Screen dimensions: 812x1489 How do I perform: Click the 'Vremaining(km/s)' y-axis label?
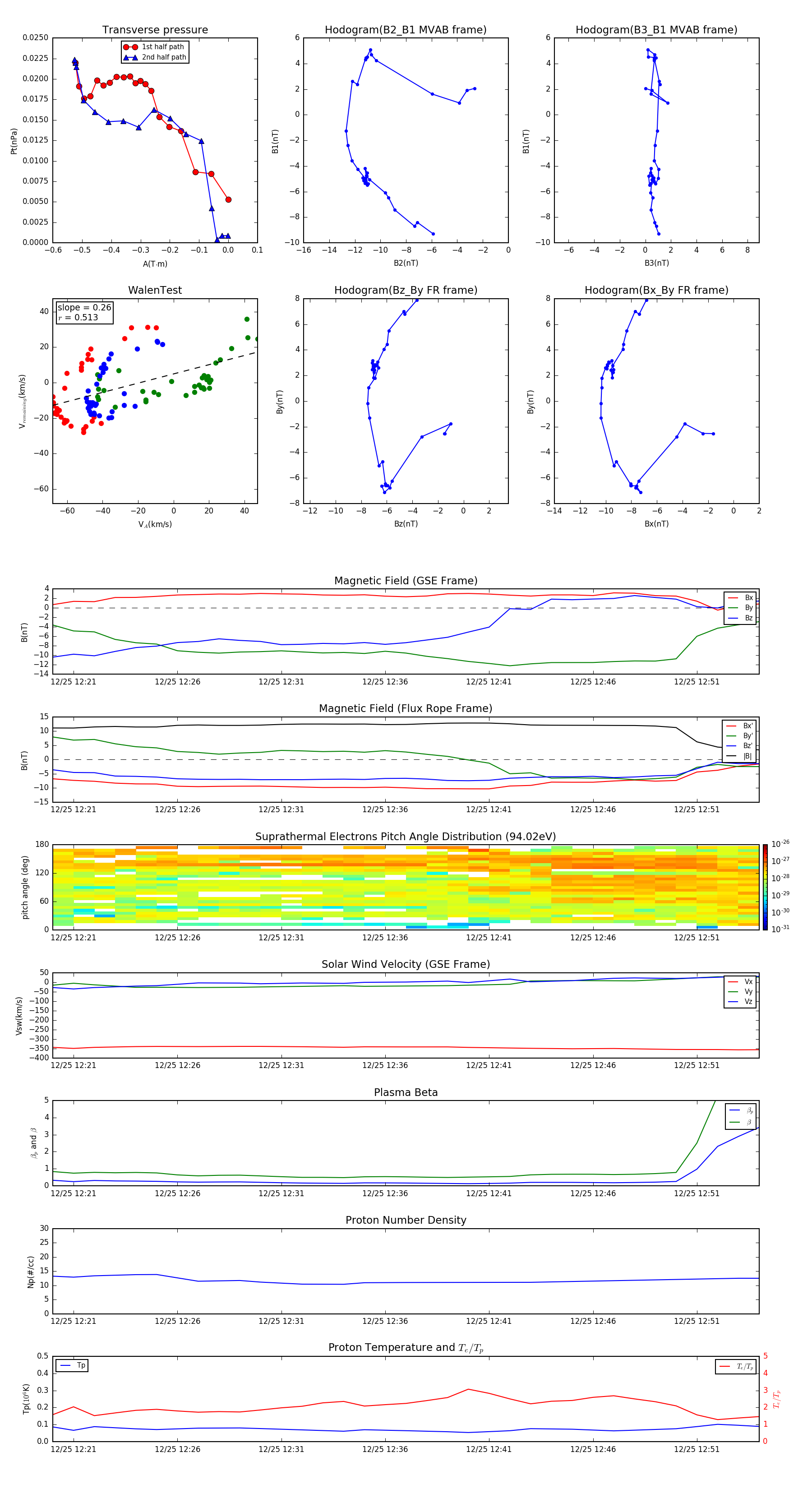(x=22, y=401)
